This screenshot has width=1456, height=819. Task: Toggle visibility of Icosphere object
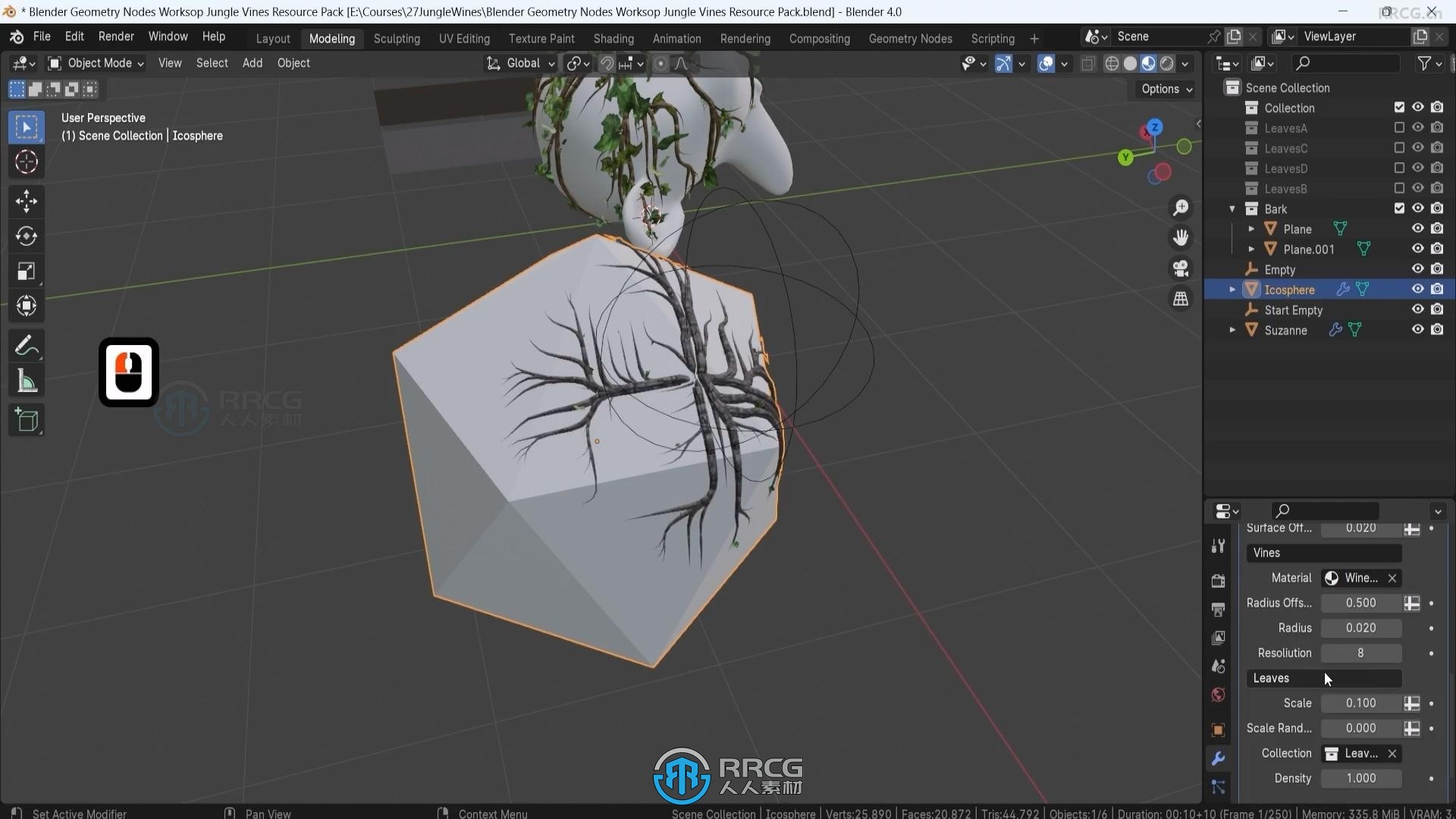pos(1417,289)
